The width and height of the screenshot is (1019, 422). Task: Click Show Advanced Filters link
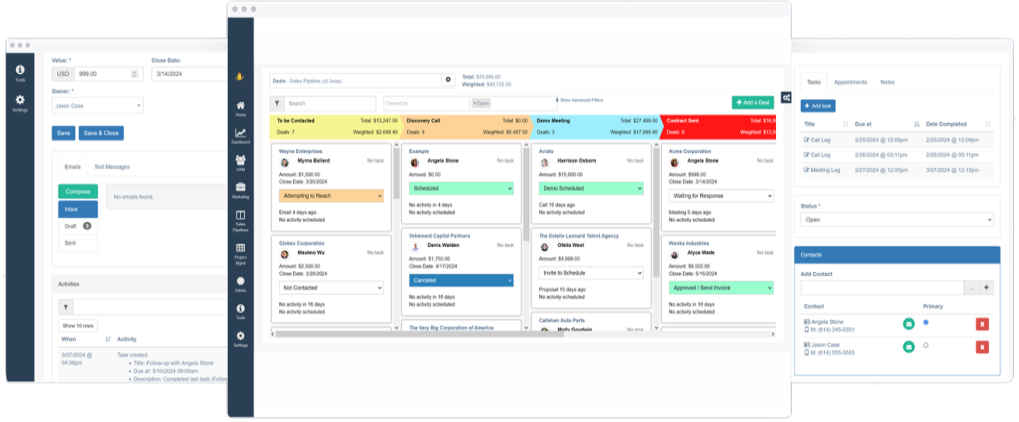579,100
